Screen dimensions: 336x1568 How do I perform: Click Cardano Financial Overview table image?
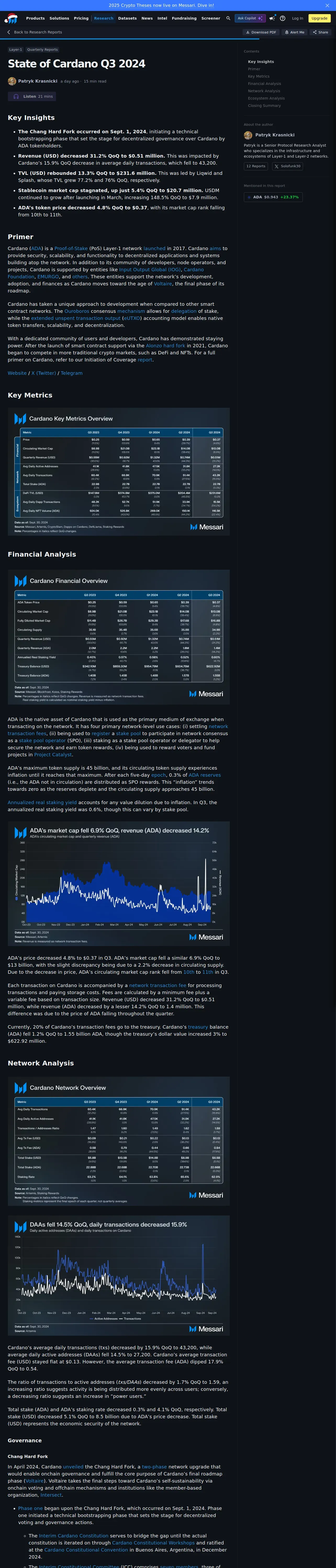(x=119, y=636)
